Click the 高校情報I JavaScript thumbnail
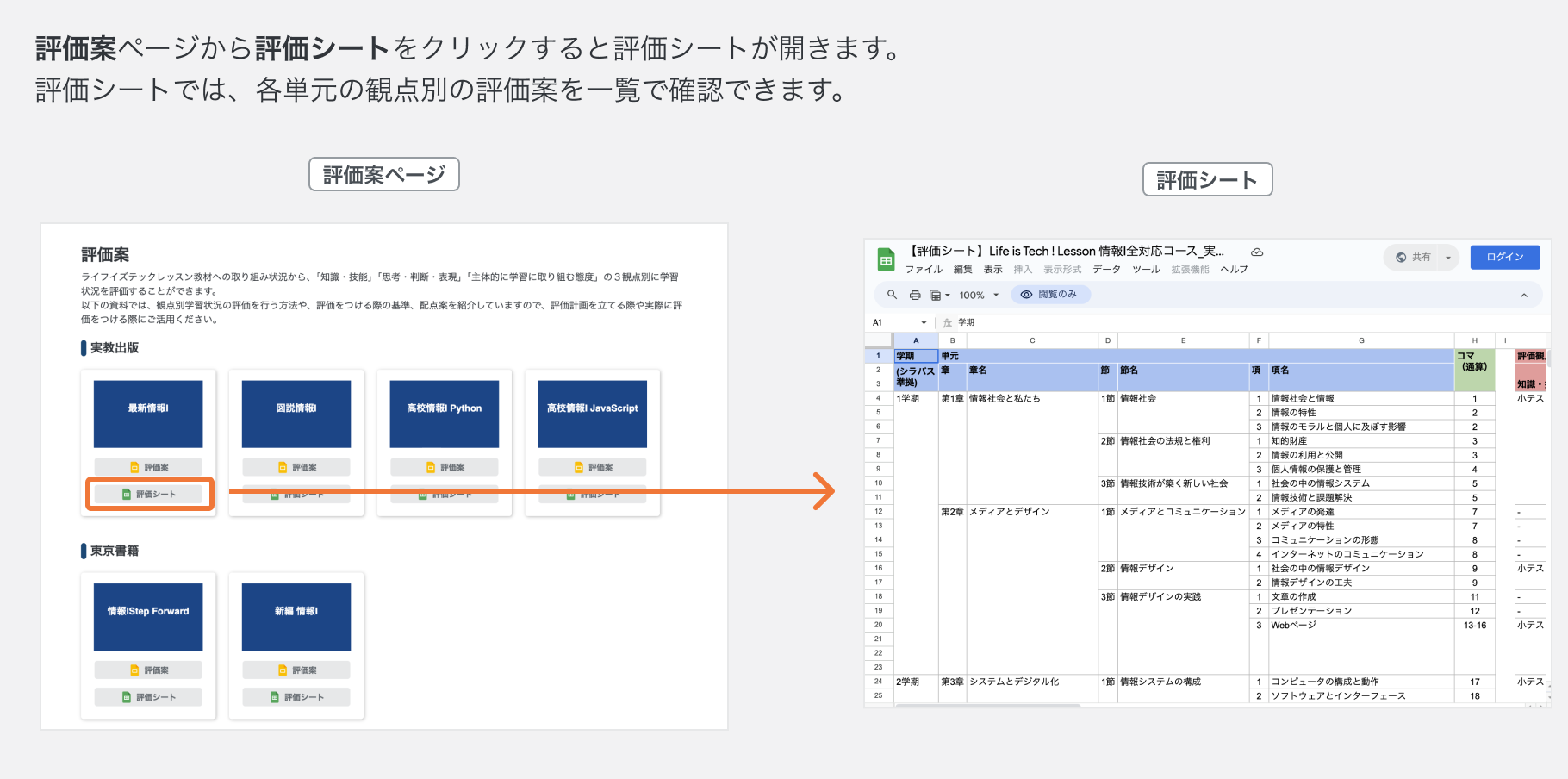 tap(593, 414)
